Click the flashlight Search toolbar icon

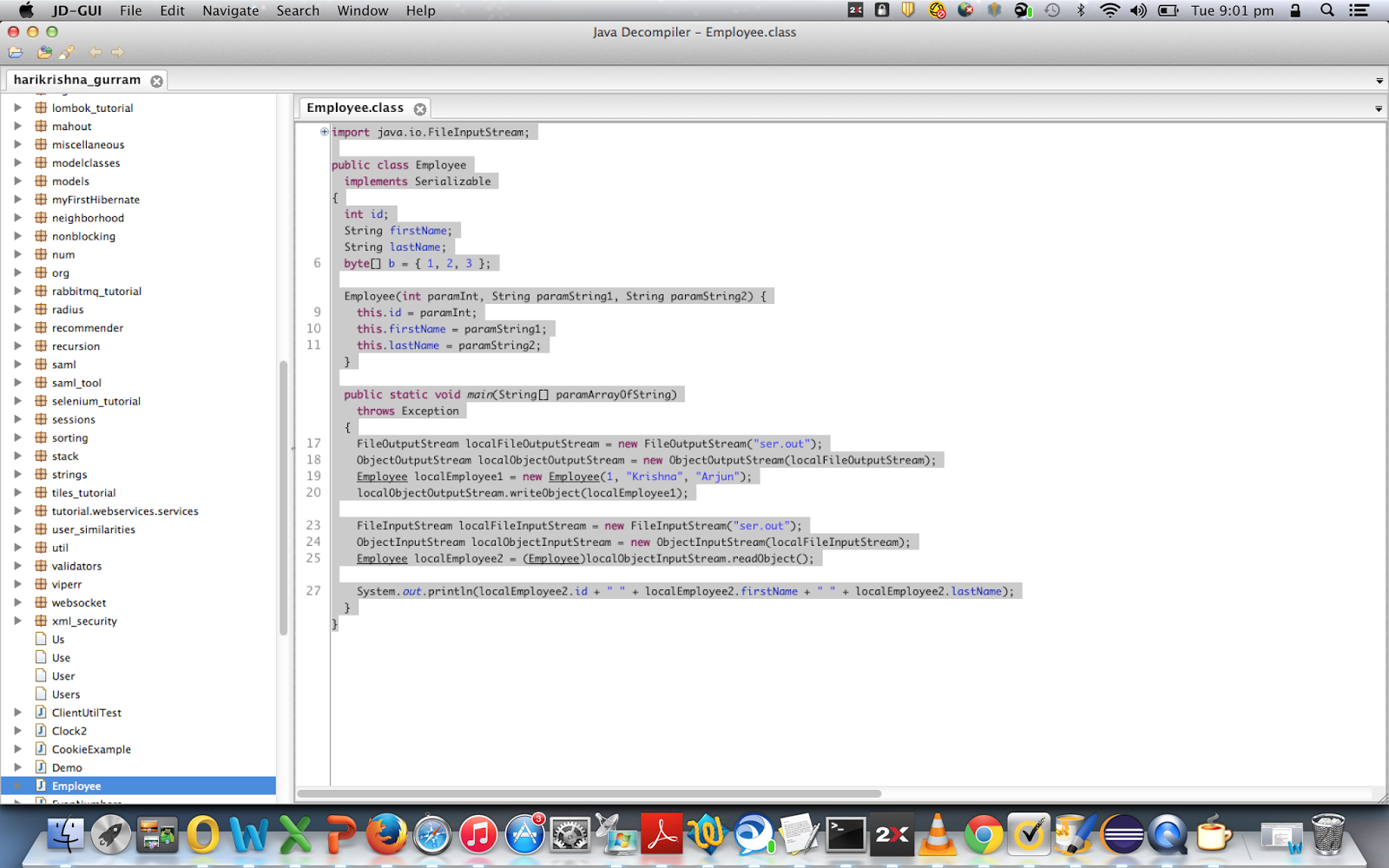[x=68, y=52]
